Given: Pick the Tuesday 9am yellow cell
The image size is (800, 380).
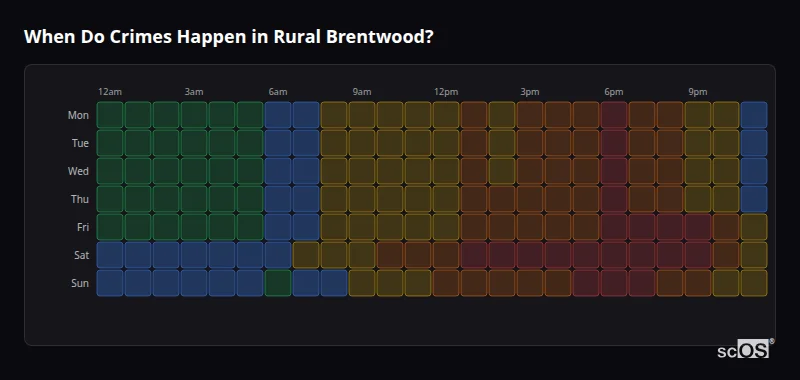Looking at the screenshot, I should click(362, 143).
